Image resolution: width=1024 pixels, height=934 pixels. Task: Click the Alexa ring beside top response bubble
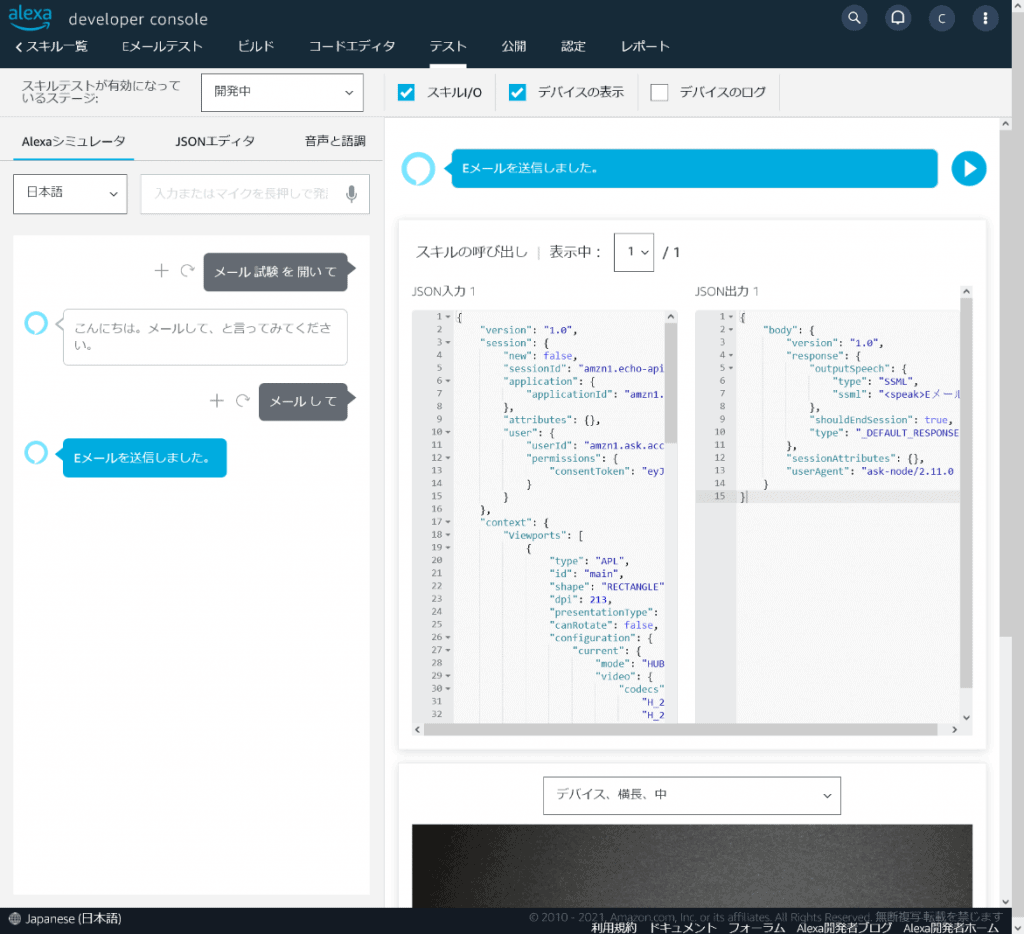click(x=418, y=169)
